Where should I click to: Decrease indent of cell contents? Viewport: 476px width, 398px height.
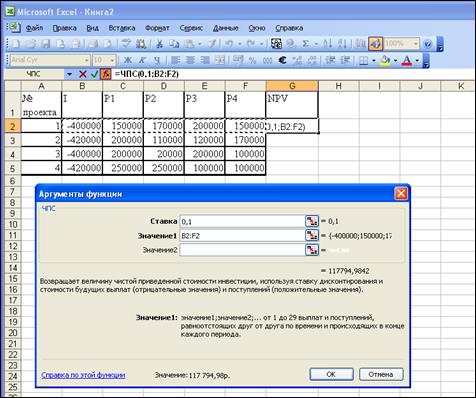pos(330,60)
